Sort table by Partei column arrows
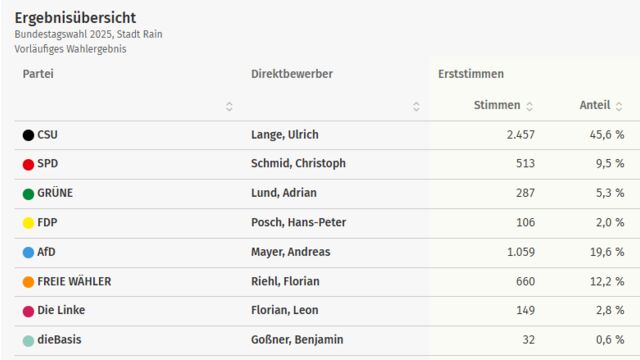Viewport: 640px width, 360px height. point(229,107)
